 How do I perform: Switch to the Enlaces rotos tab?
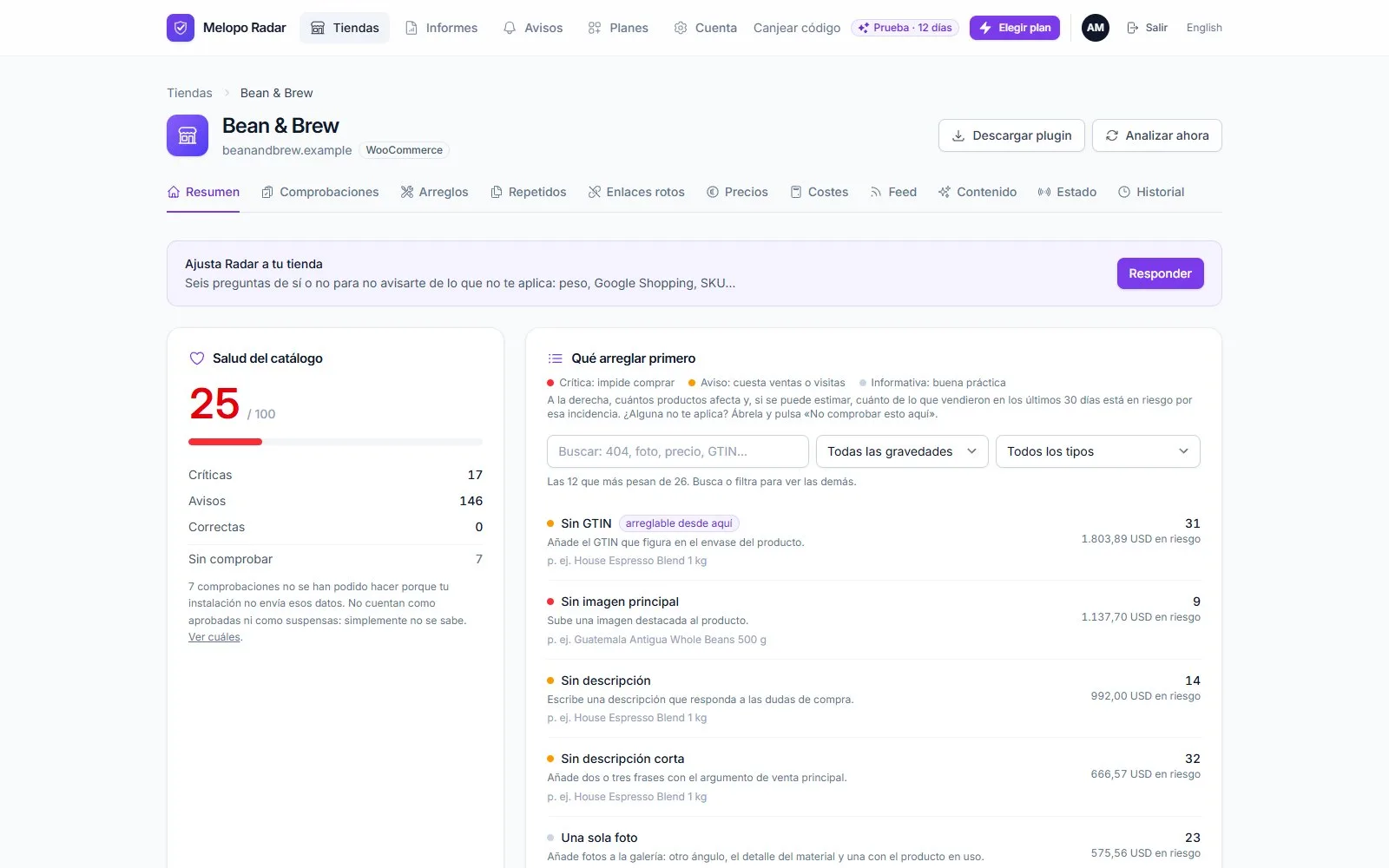click(x=636, y=192)
